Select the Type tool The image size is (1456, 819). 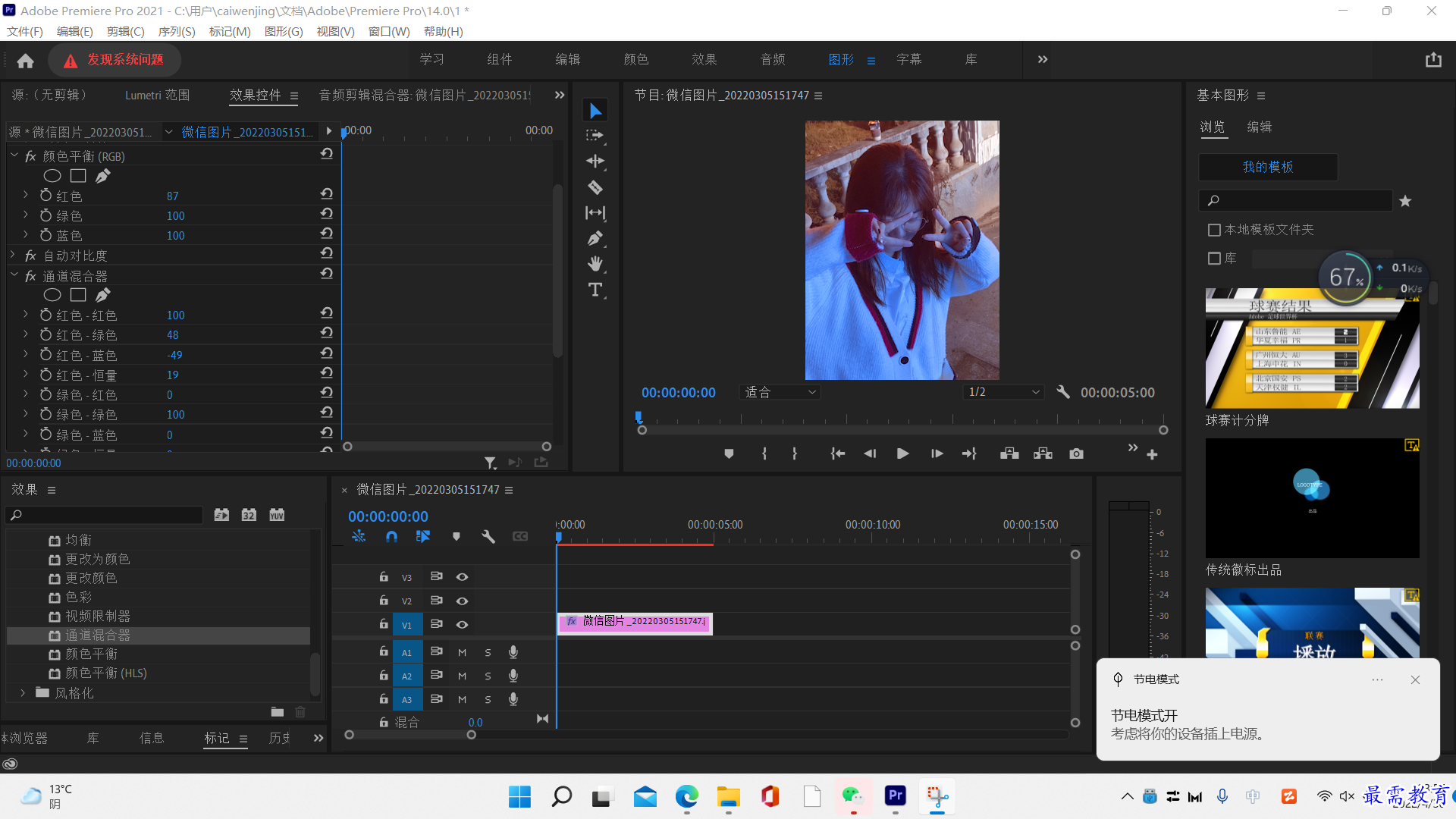point(595,290)
